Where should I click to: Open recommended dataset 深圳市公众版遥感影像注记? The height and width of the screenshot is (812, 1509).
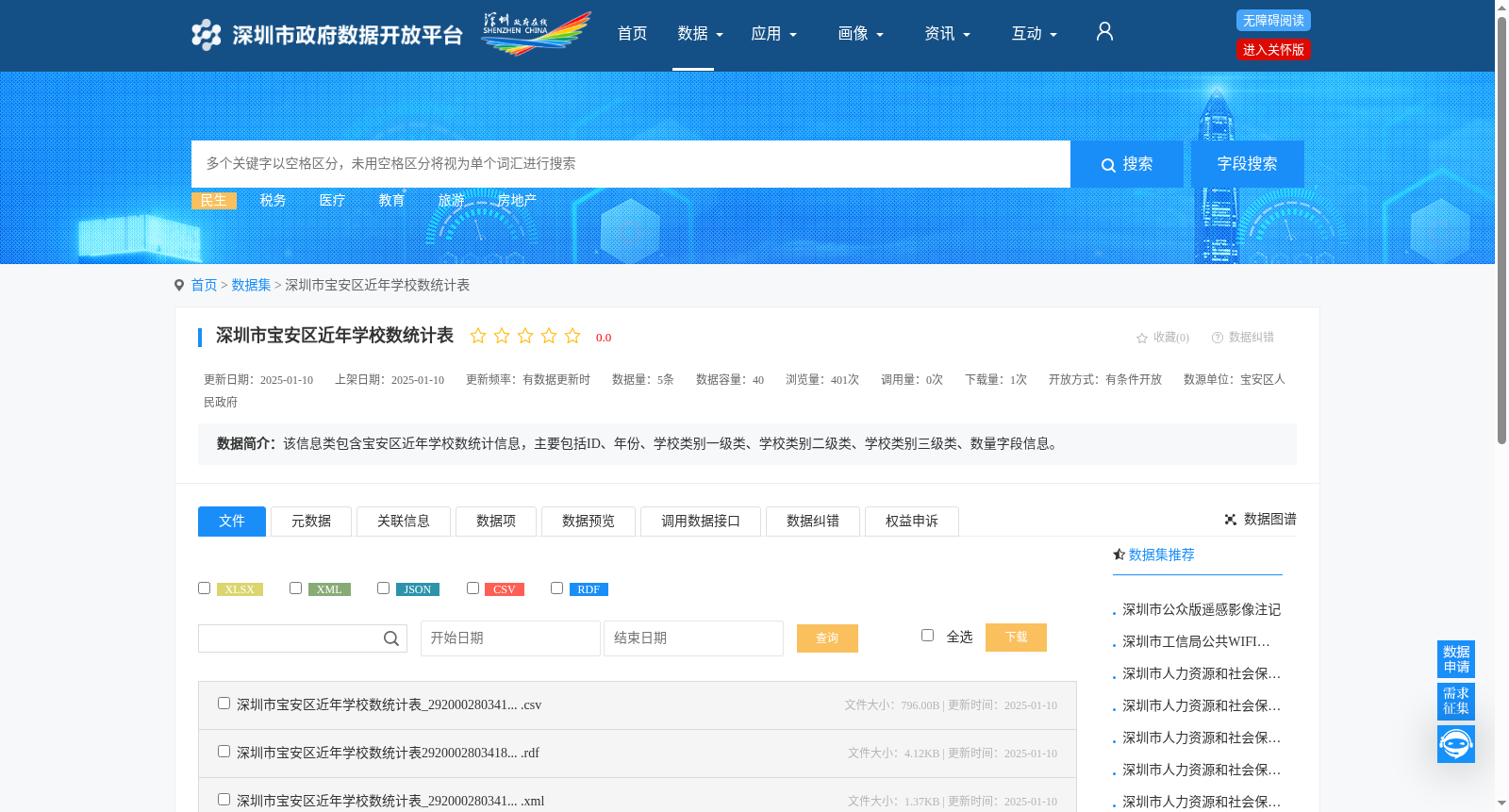pyautogui.click(x=1202, y=610)
